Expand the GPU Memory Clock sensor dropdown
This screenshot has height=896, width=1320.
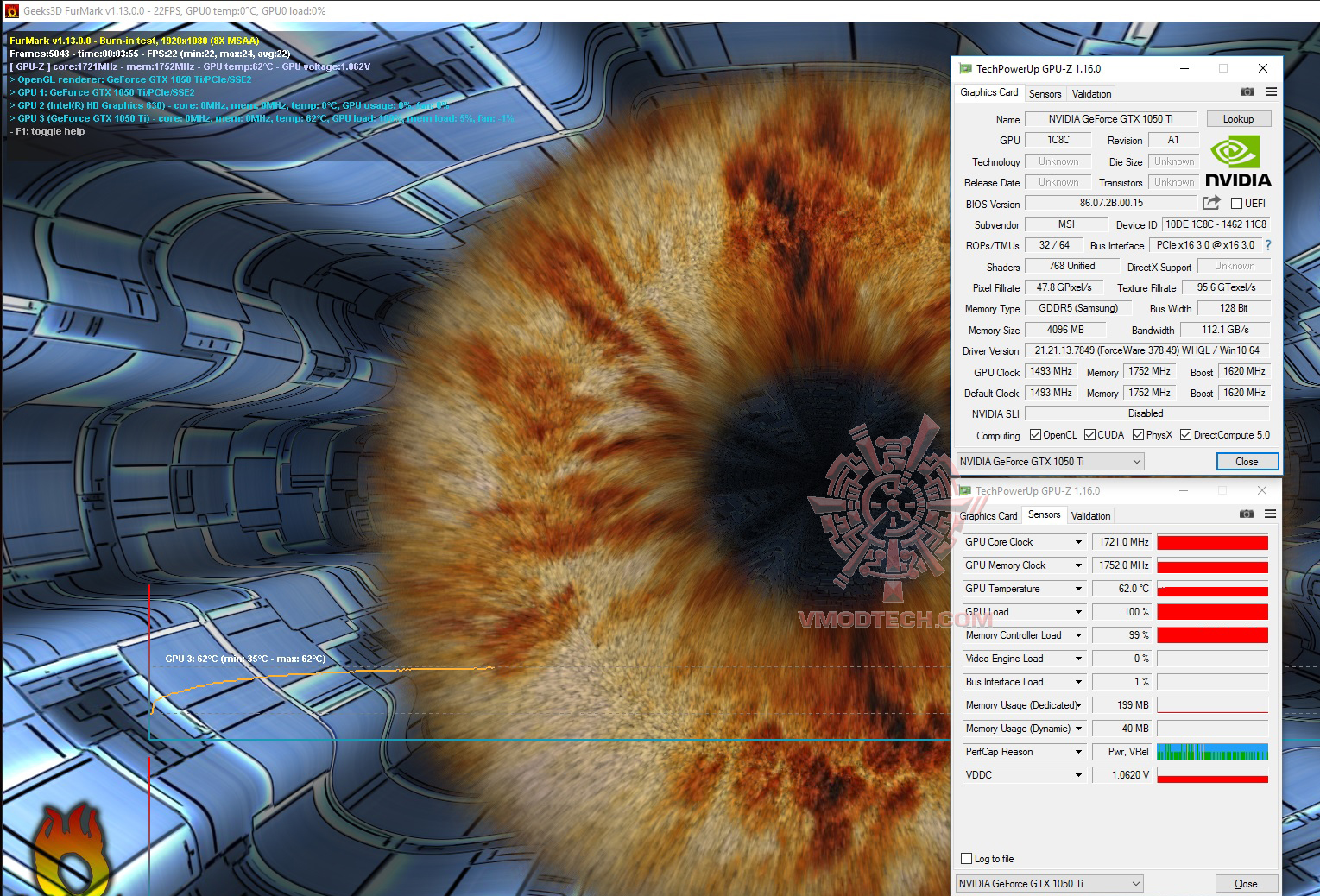coord(1078,565)
